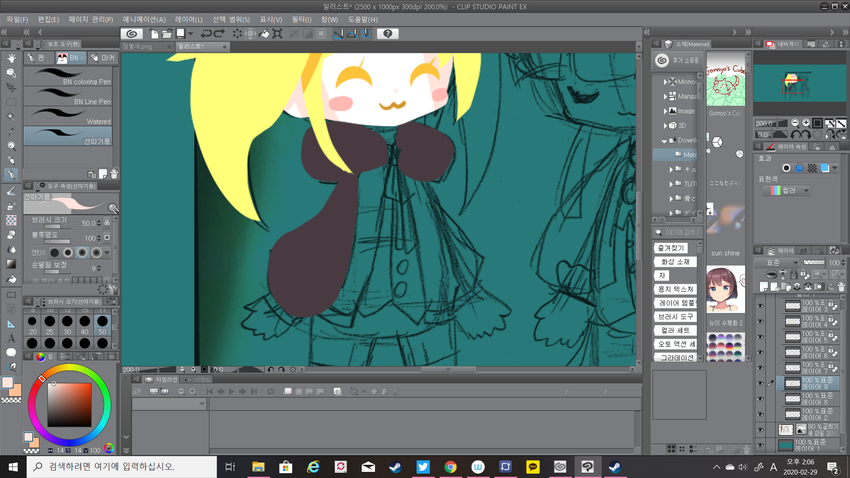Select the highlighted Pen tool in toolbox

(x=11, y=175)
